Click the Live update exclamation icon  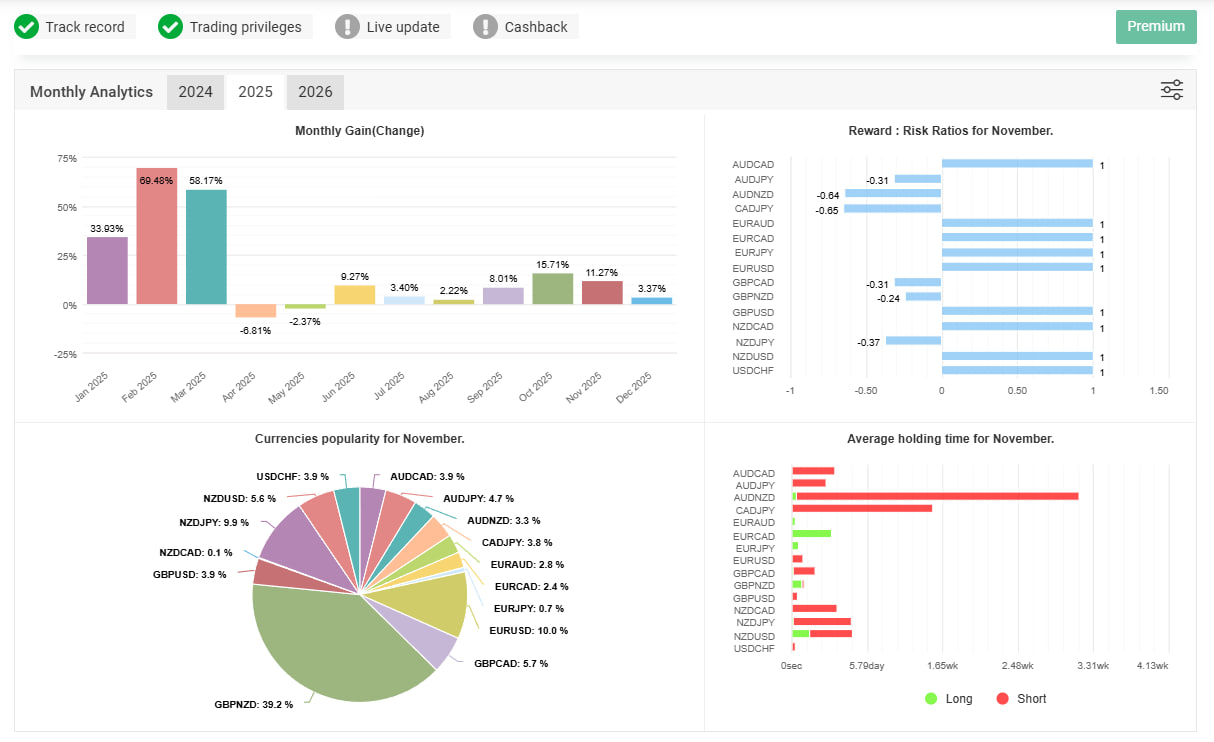[x=347, y=27]
